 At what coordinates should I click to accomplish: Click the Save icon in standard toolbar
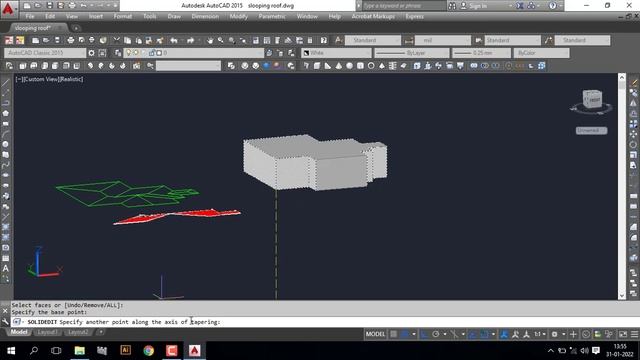57,40
